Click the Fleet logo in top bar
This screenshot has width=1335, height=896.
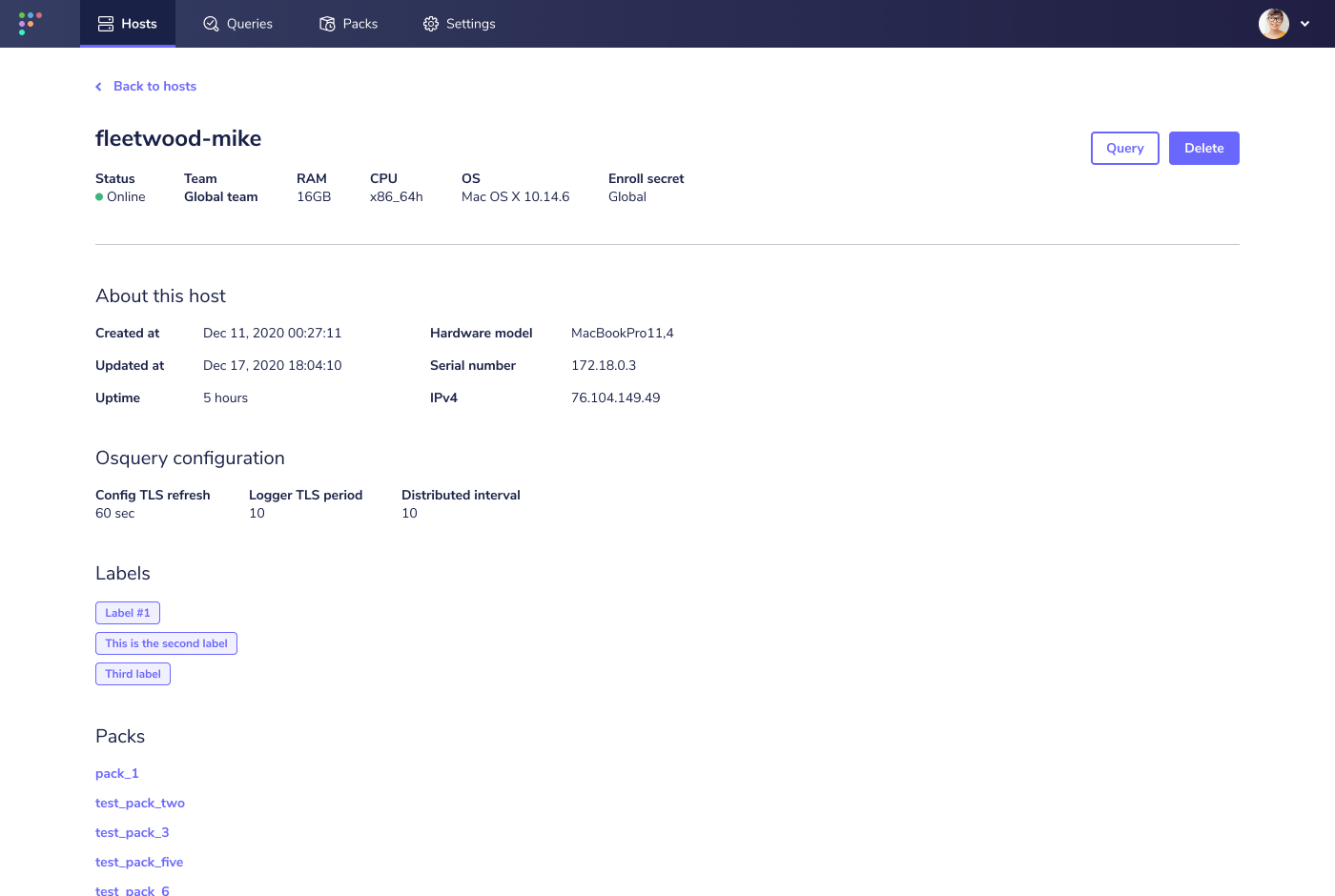tap(31, 23)
